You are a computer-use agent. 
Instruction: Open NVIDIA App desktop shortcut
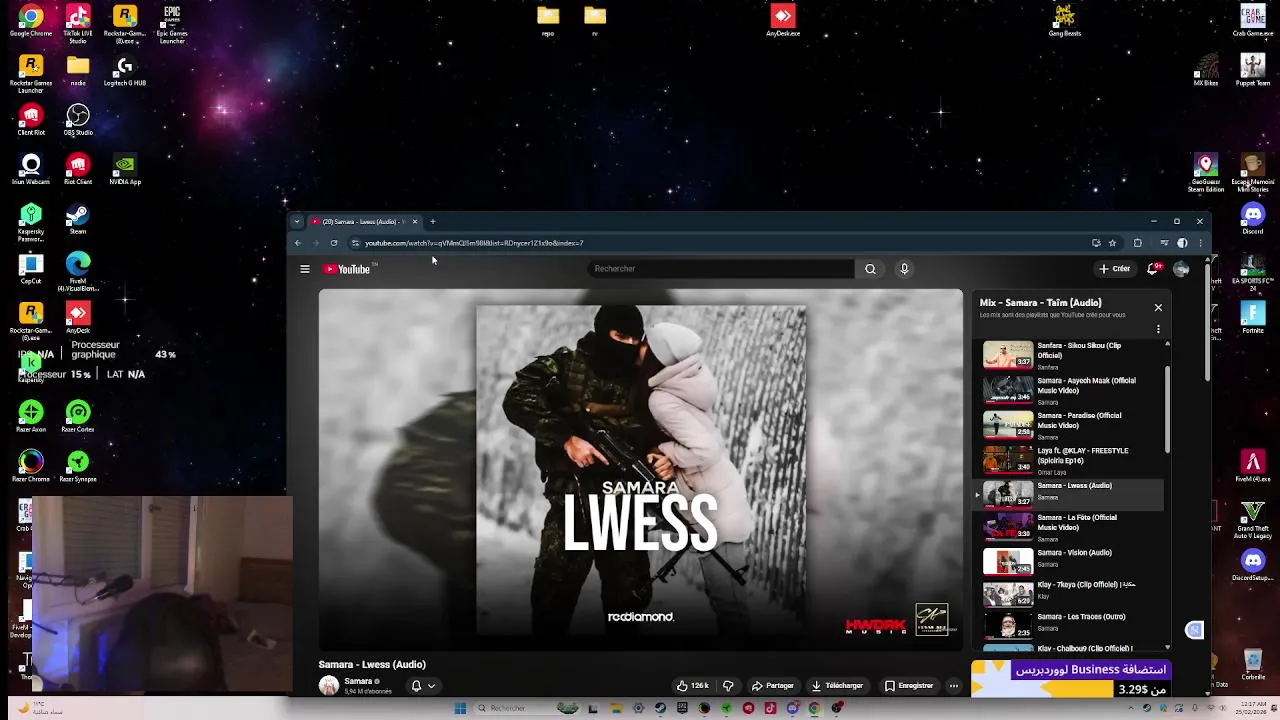[125, 169]
